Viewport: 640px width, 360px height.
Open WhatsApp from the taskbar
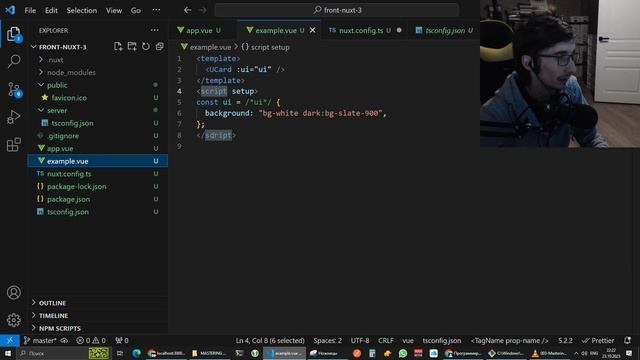pos(403,353)
